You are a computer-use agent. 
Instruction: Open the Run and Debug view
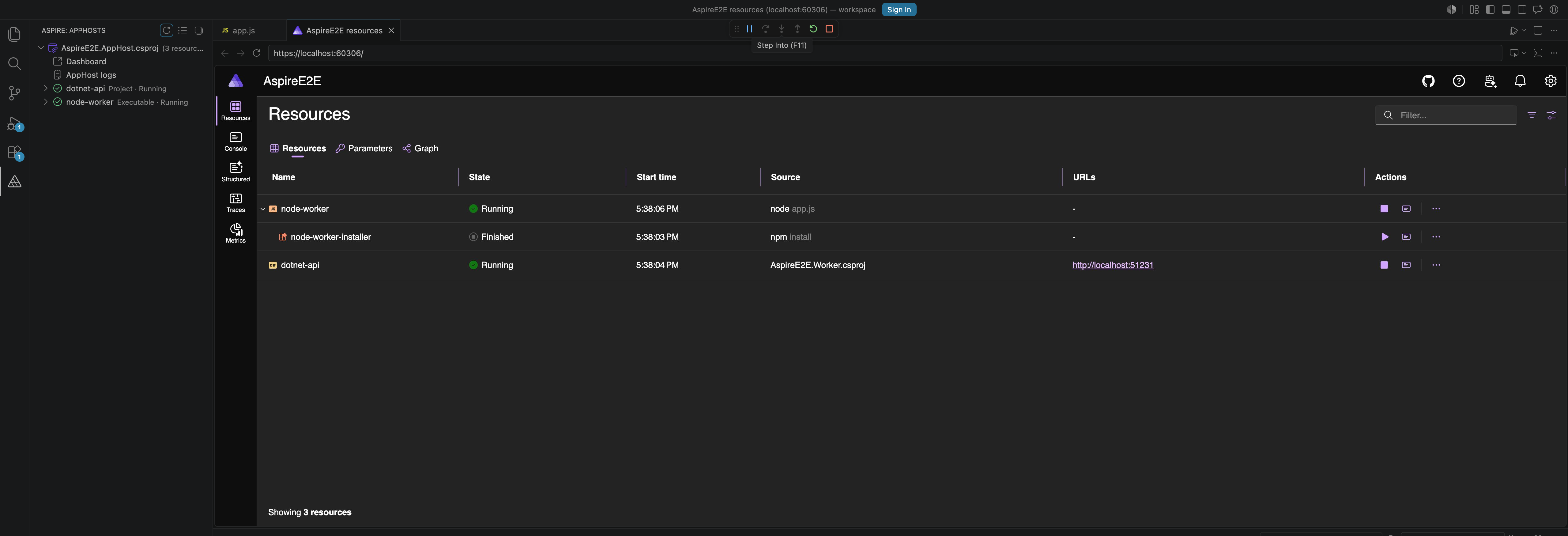click(15, 124)
